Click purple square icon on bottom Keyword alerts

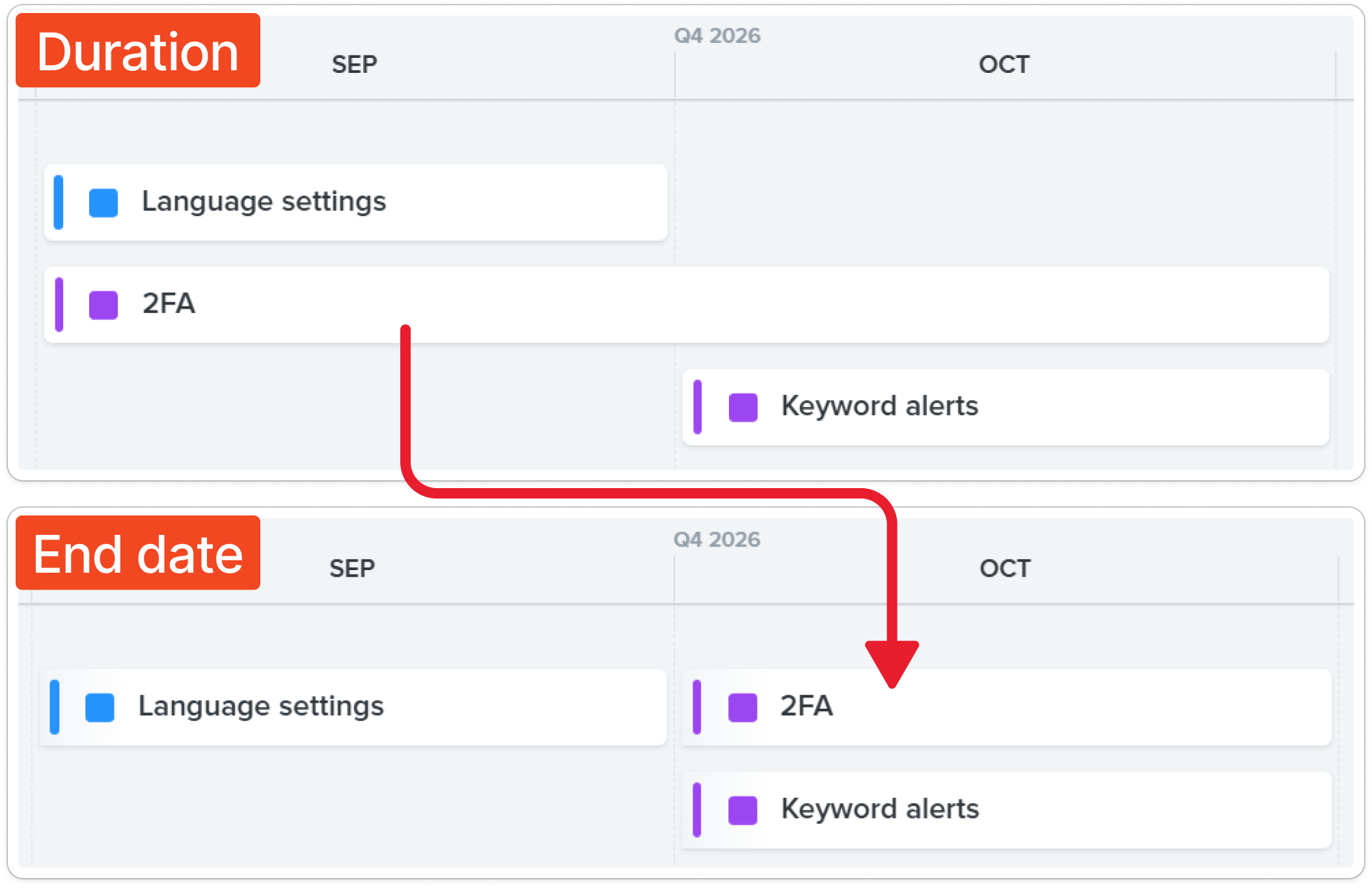pyautogui.click(x=743, y=810)
